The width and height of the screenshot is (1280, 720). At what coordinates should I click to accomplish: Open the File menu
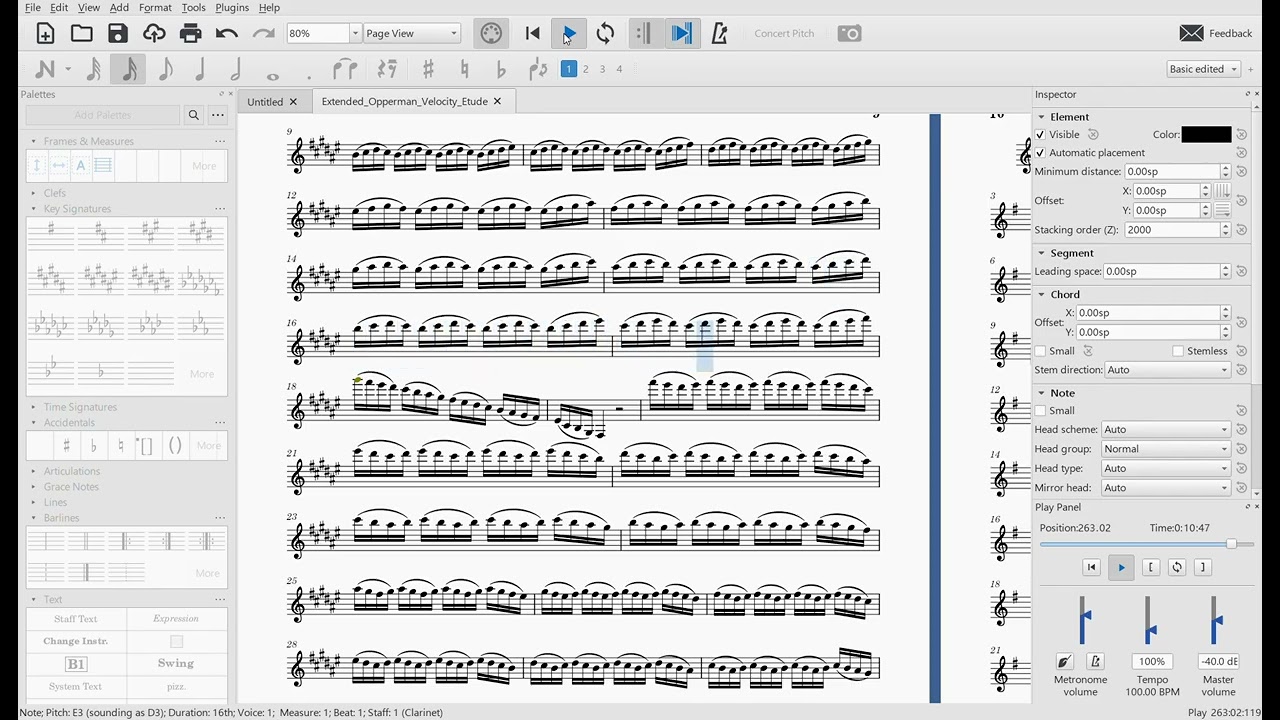33,7
